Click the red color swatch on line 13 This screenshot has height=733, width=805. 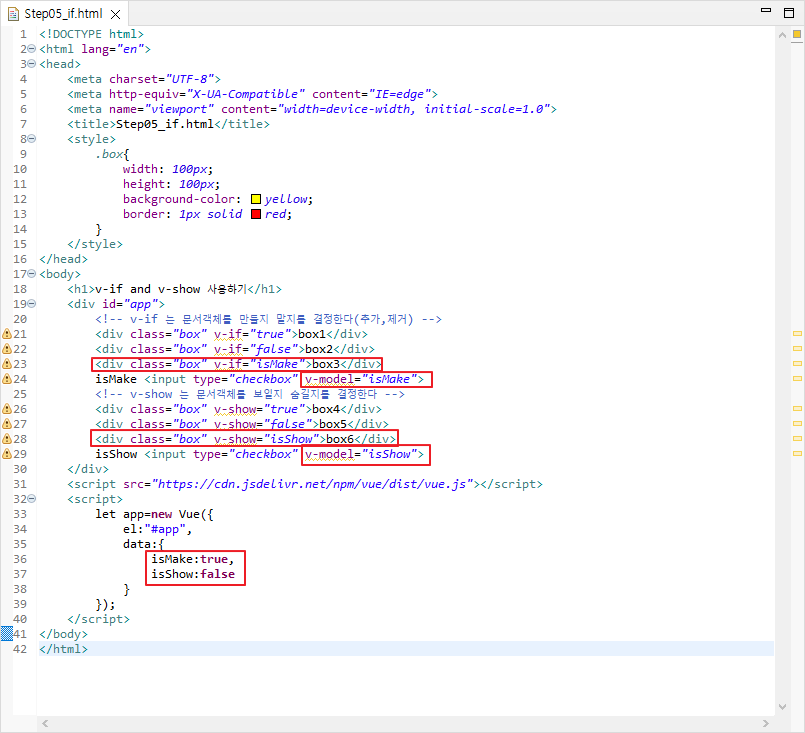pyautogui.click(x=256, y=214)
